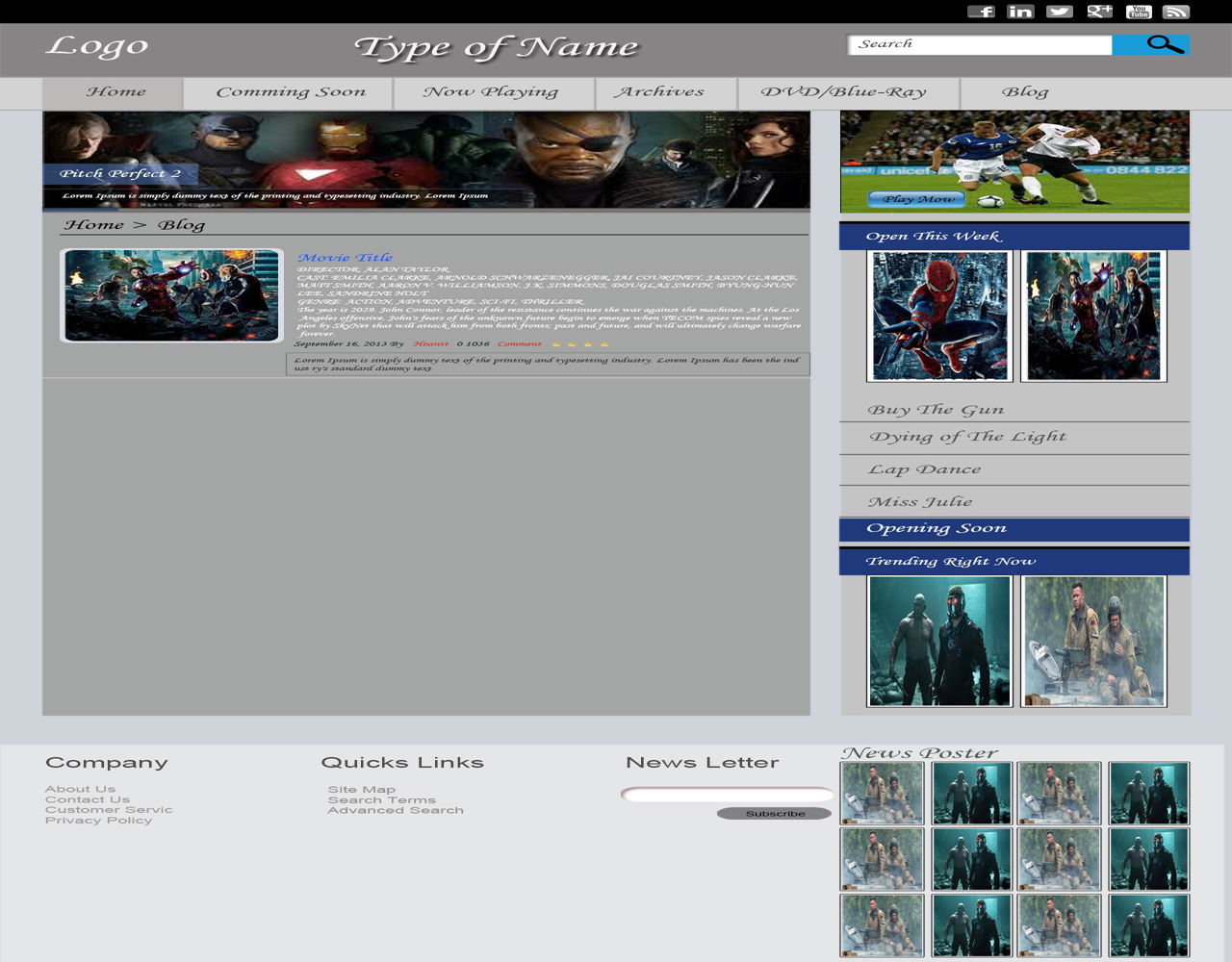The width and height of the screenshot is (1232, 962).
Task: Open the blue Movie Title link
Action: click(345, 258)
